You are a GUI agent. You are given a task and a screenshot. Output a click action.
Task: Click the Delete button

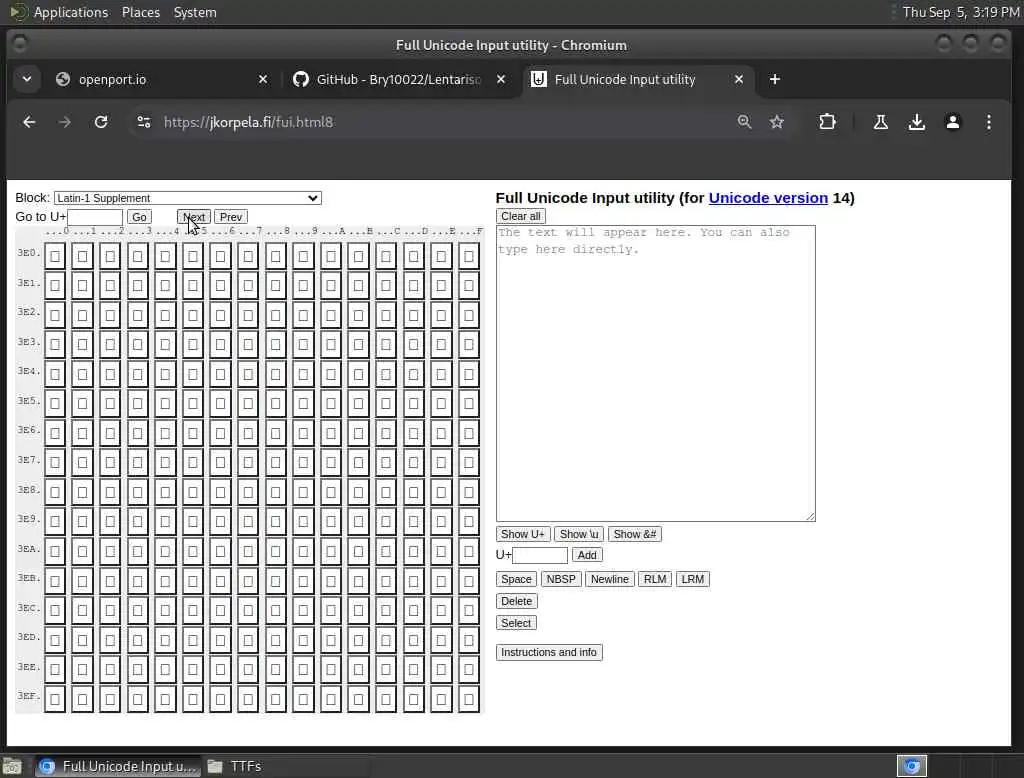tap(517, 601)
